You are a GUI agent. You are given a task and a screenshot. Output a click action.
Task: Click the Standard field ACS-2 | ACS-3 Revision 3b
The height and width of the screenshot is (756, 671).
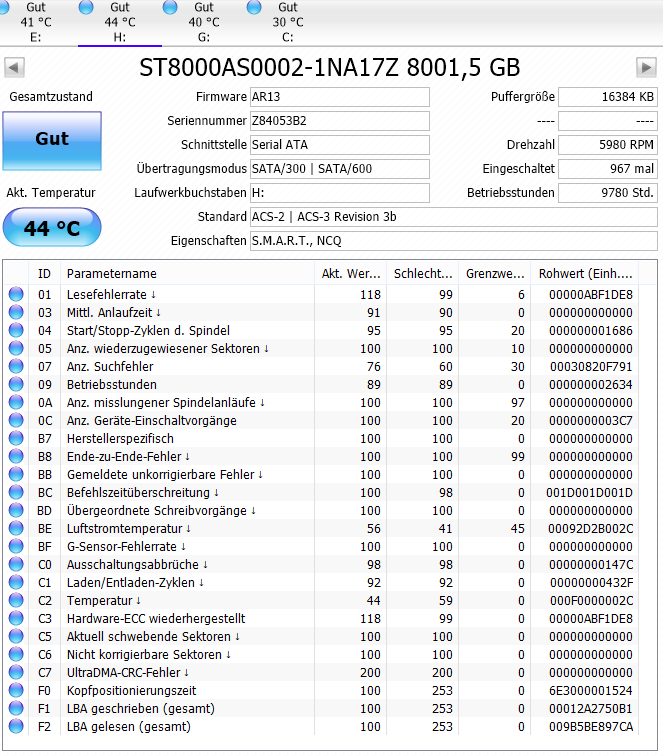pyautogui.click(x=454, y=217)
